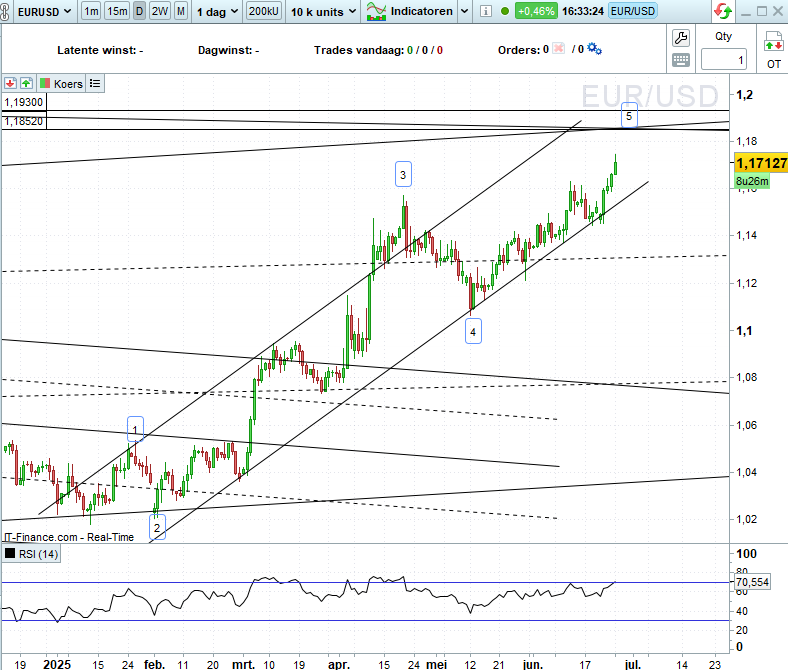The height and width of the screenshot is (670, 788).
Task: Click the 'jun.' date axis label
Action: [533, 664]
